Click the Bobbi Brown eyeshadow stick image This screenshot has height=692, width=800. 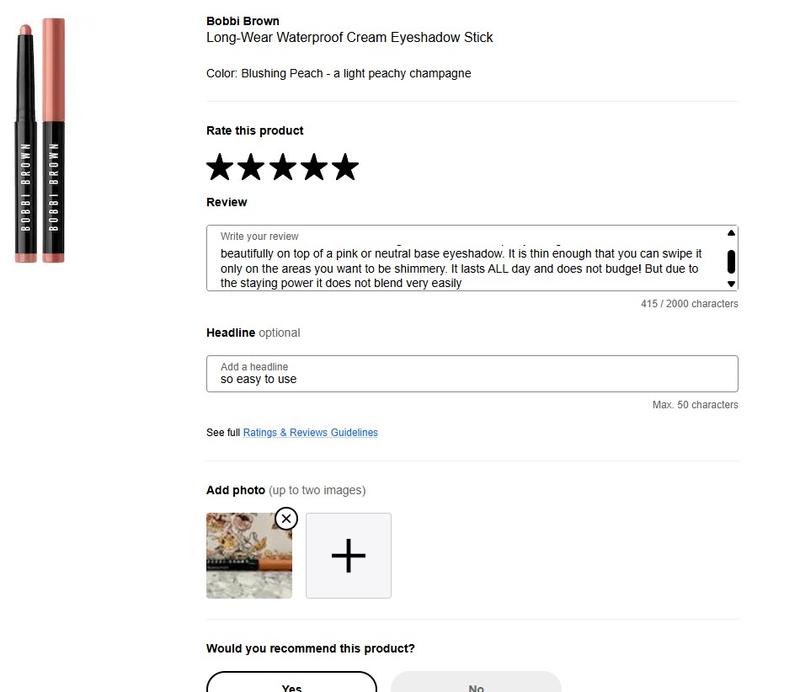pyautogui.click(x=40, y=140)
